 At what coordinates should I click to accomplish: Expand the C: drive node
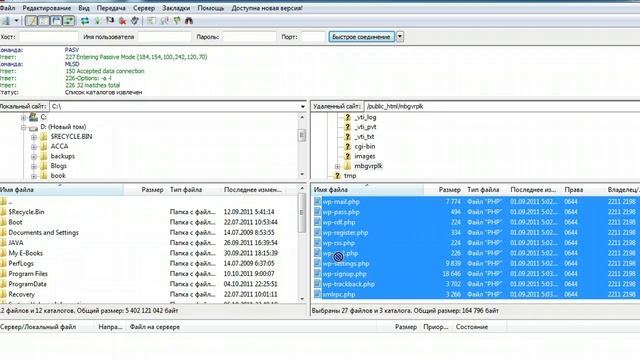pyautogui.click(x=23, y=118)
